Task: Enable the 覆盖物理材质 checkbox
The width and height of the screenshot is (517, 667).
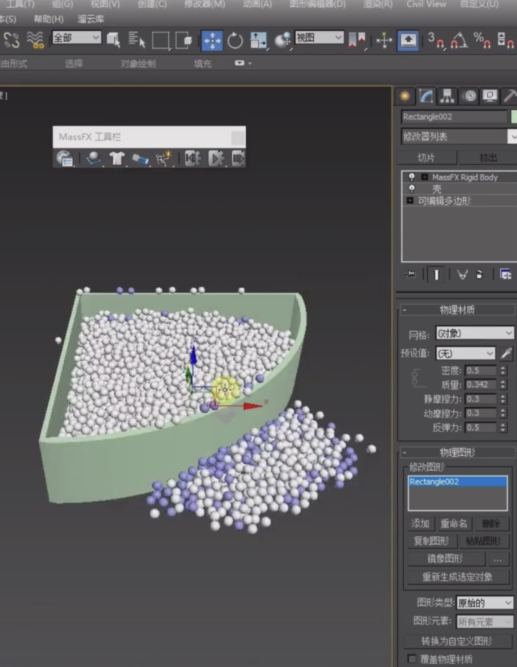Action: (411, 659)
